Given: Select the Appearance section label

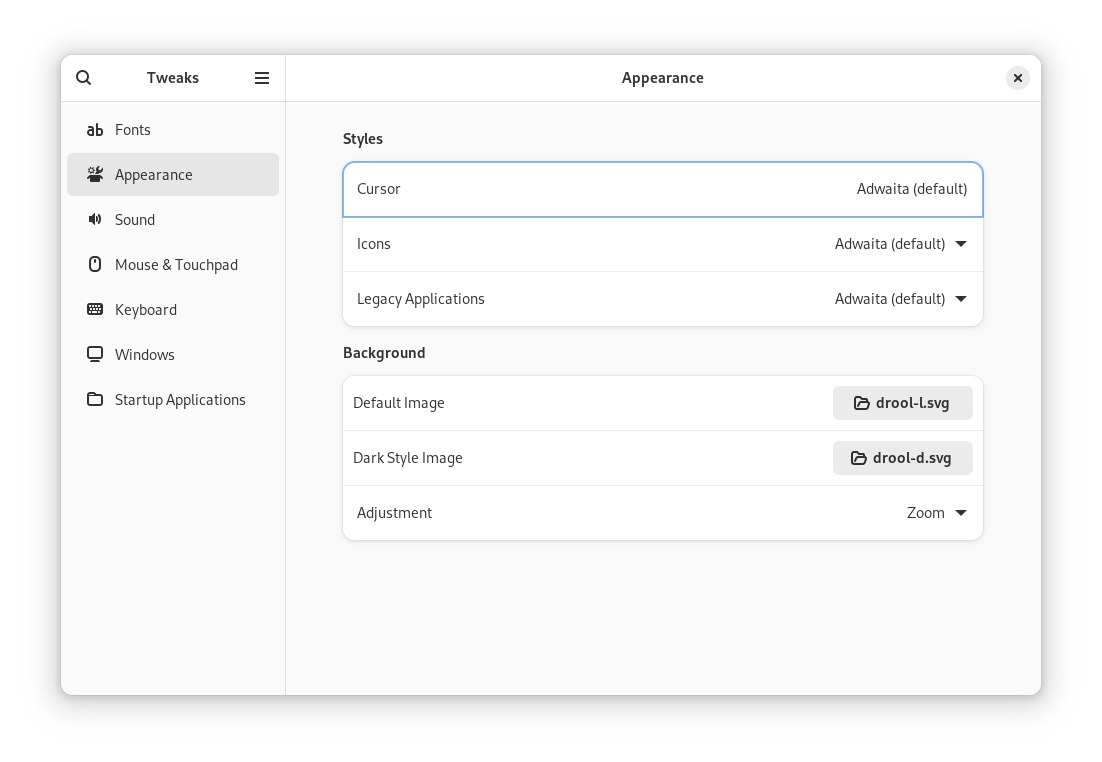Looking at the screenshot, I should (153, 175).
